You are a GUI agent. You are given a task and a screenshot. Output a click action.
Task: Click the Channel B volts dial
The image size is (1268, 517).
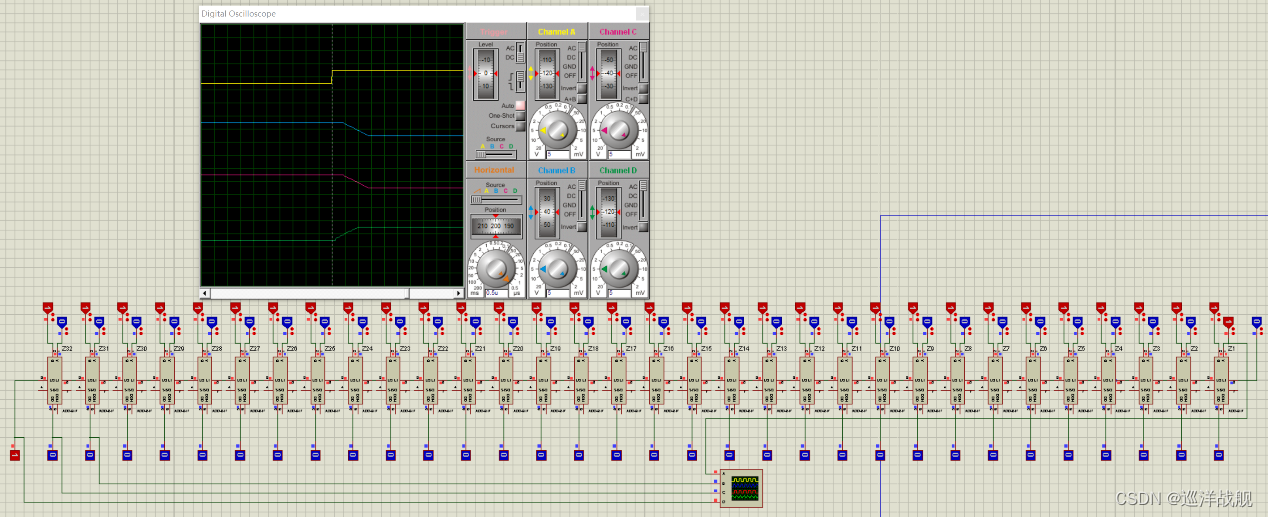click(x=557, y=269)
